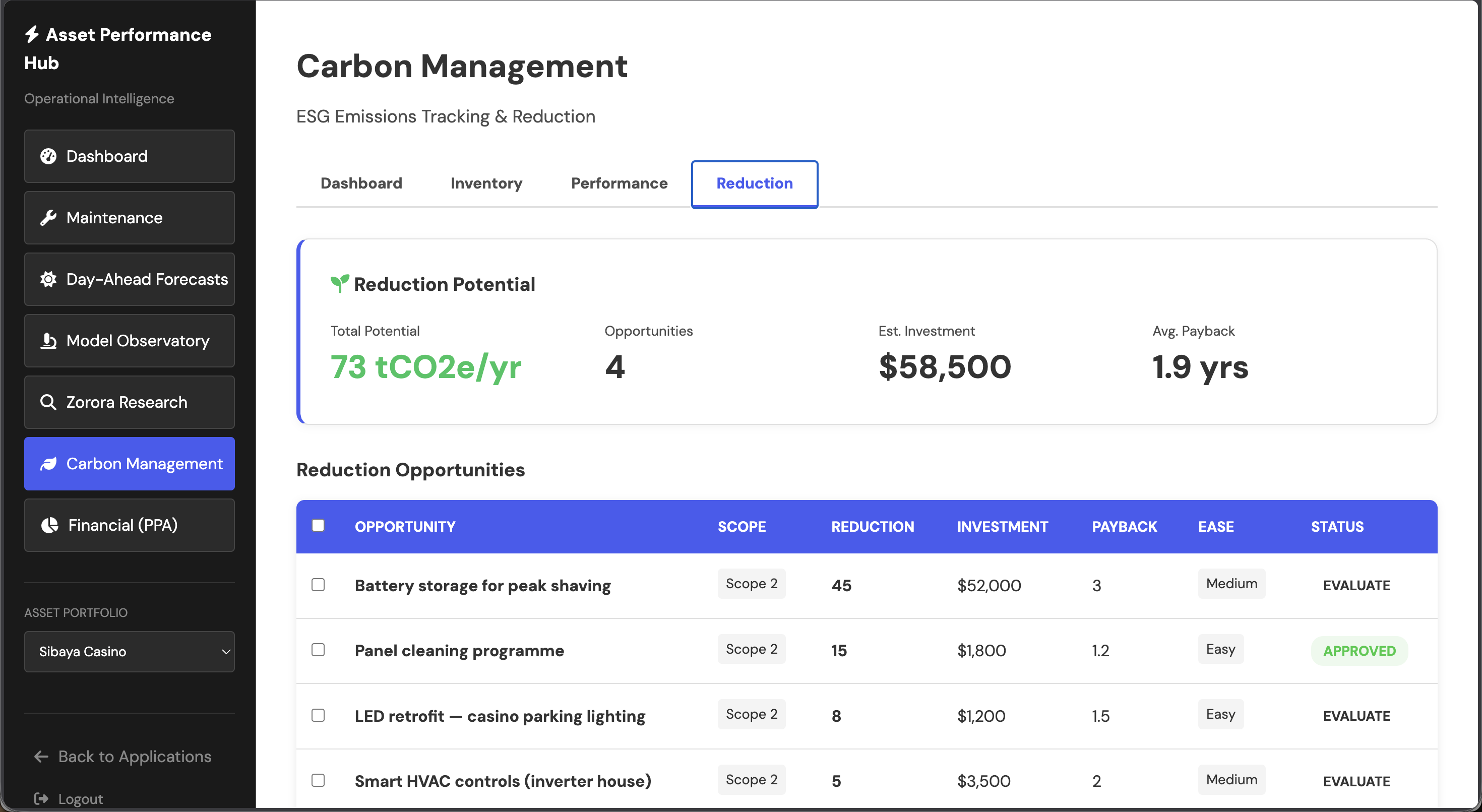
Task: Switch to the Performance tab
Action: (x=619, y=183)
